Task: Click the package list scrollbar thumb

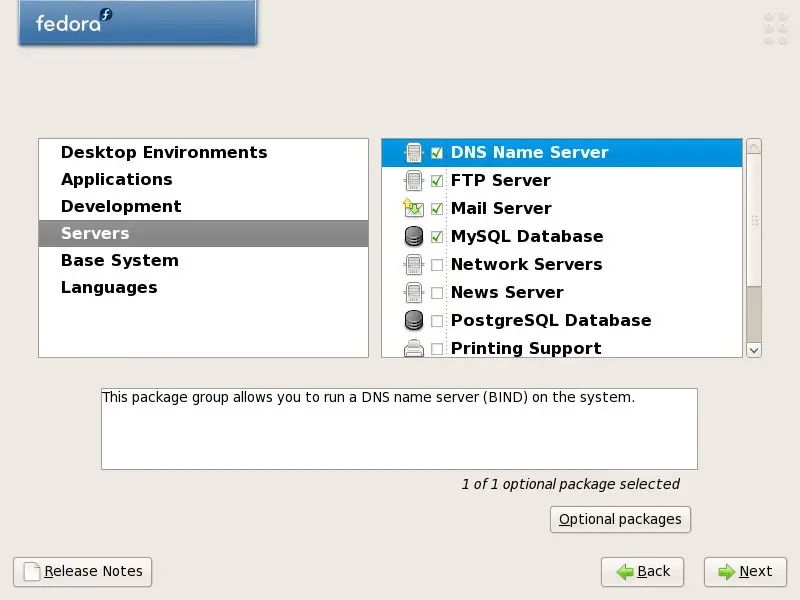Action: click(x=754, y=220)
